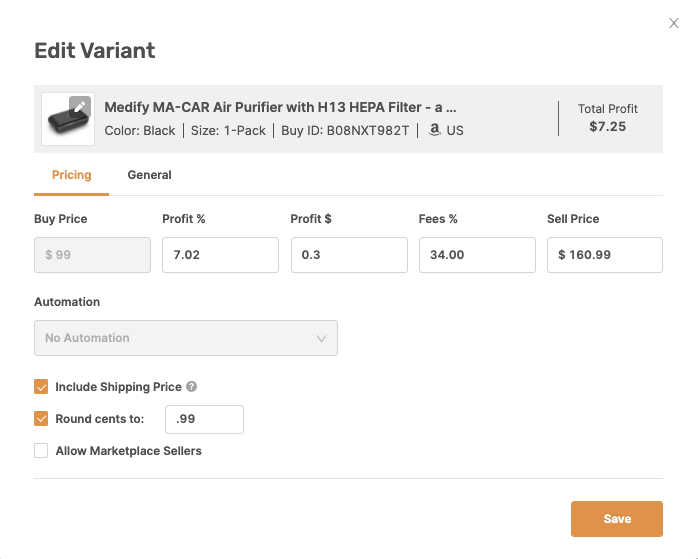
Task: Switch to the General tab
Action: tap(149, 175)
